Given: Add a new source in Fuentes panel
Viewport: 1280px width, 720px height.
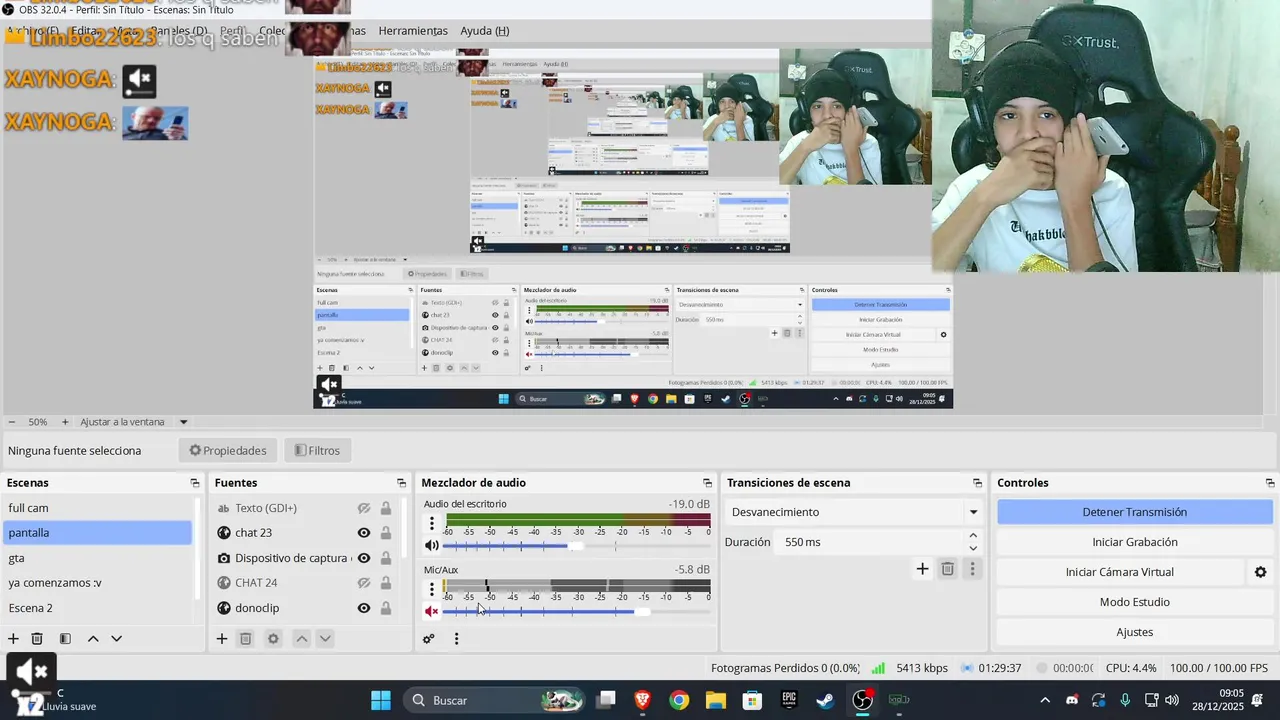Looking at the screenshot, I should click(x=222, y=638).
